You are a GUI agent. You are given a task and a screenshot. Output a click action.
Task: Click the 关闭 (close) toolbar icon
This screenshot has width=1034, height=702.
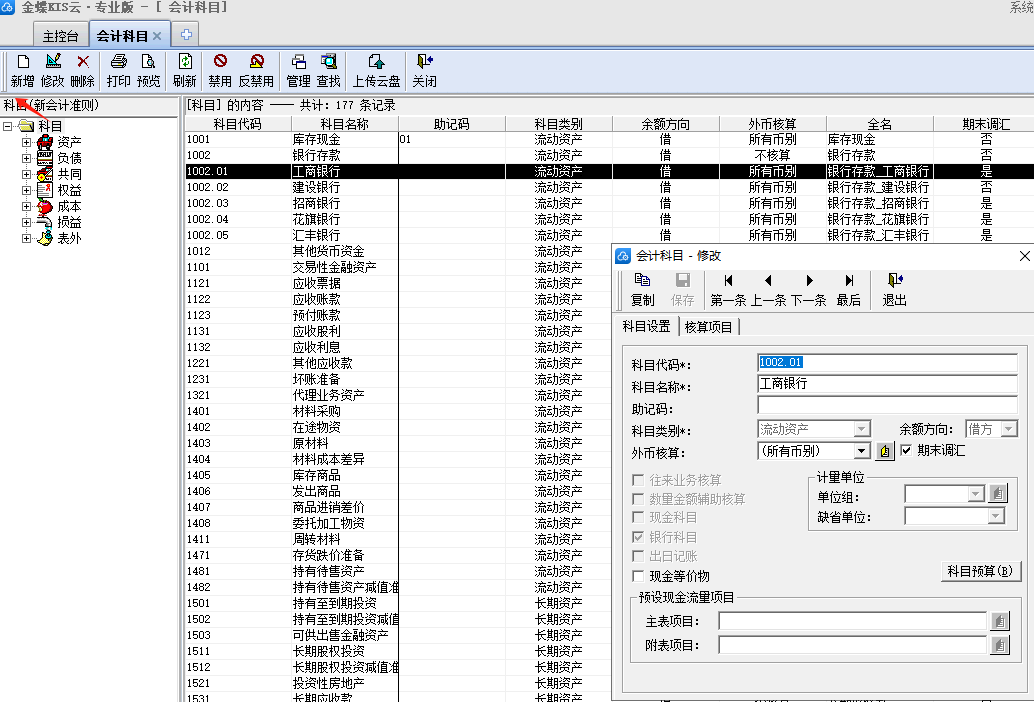pos(424,71)
